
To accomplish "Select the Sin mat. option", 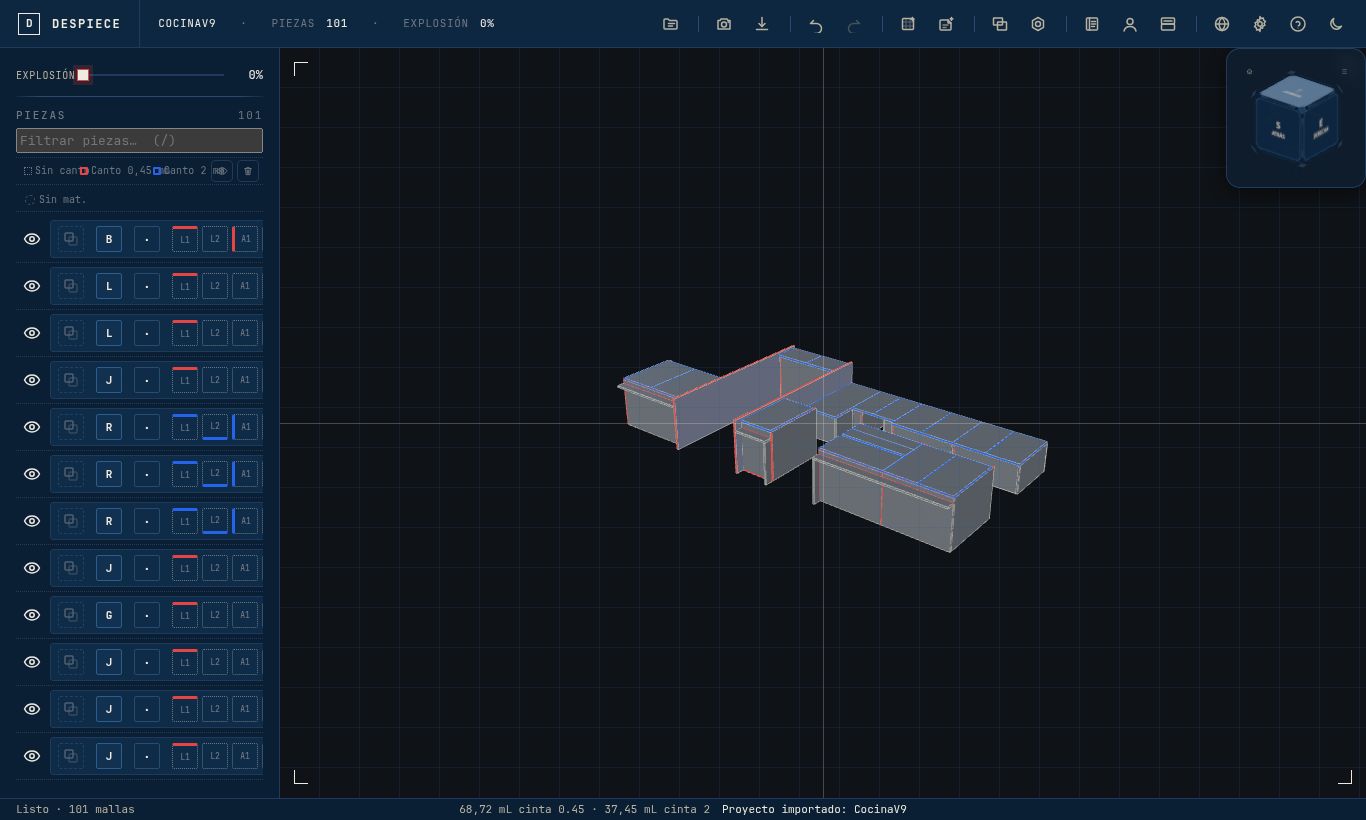I will click(x=56, y=200).
